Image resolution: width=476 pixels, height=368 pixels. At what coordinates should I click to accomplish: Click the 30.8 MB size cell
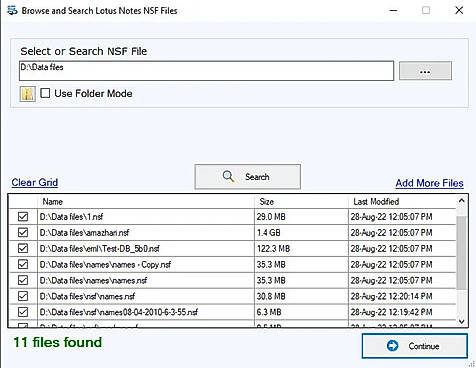point(301,296)
